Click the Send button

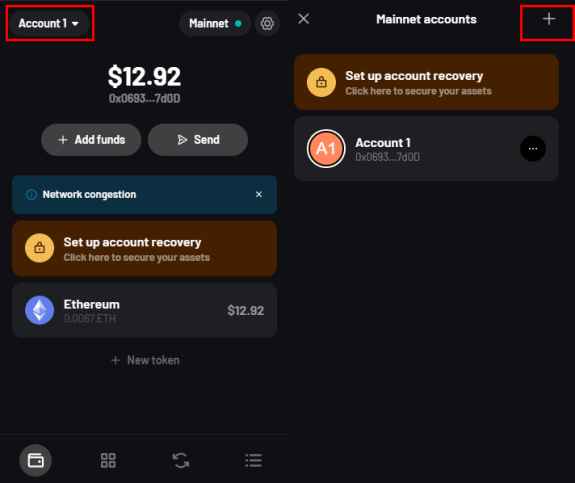point(198,140)
